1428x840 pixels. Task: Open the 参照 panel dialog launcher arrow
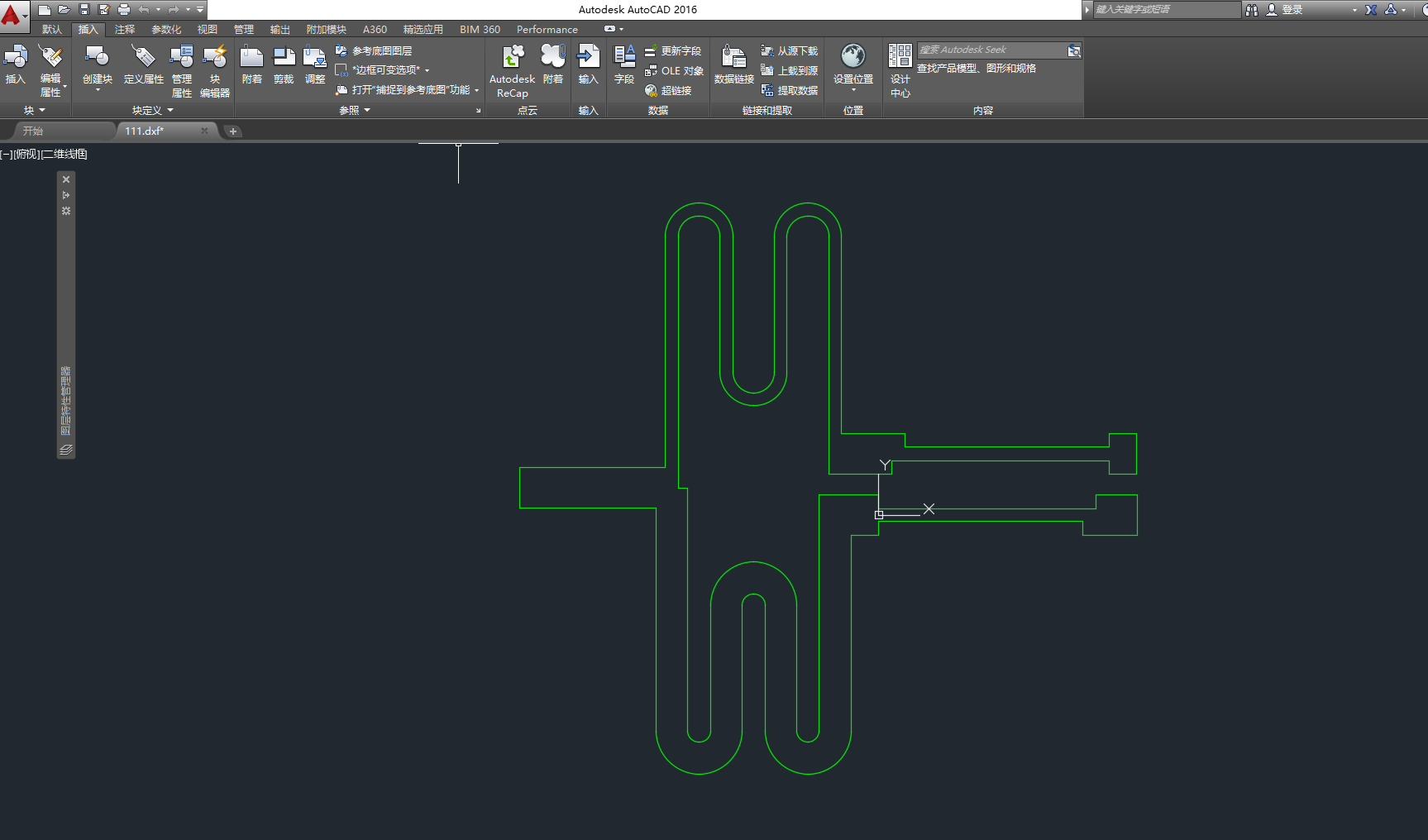point(478,111)
